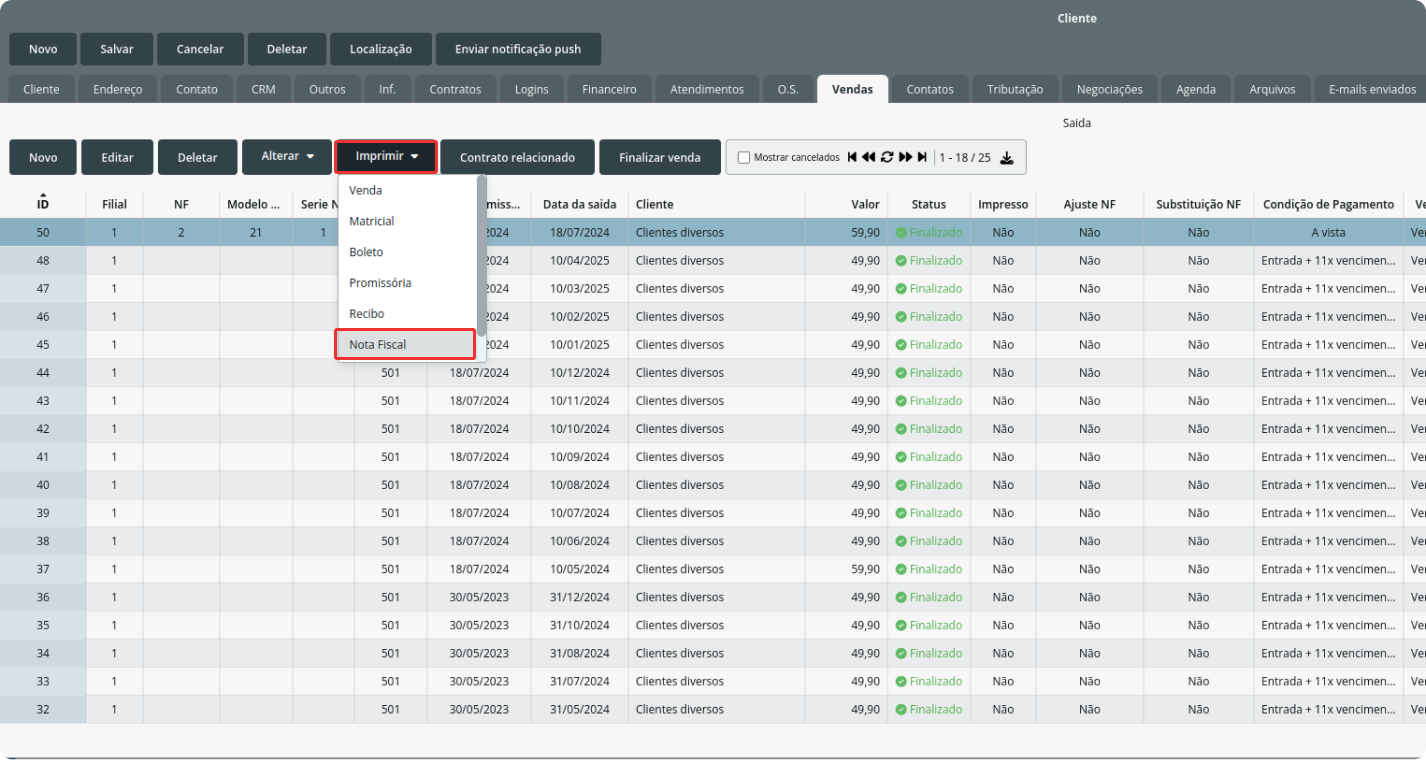Jump to last page of records
Viewport: 1426px width, 760px height.
pos(922,157)
